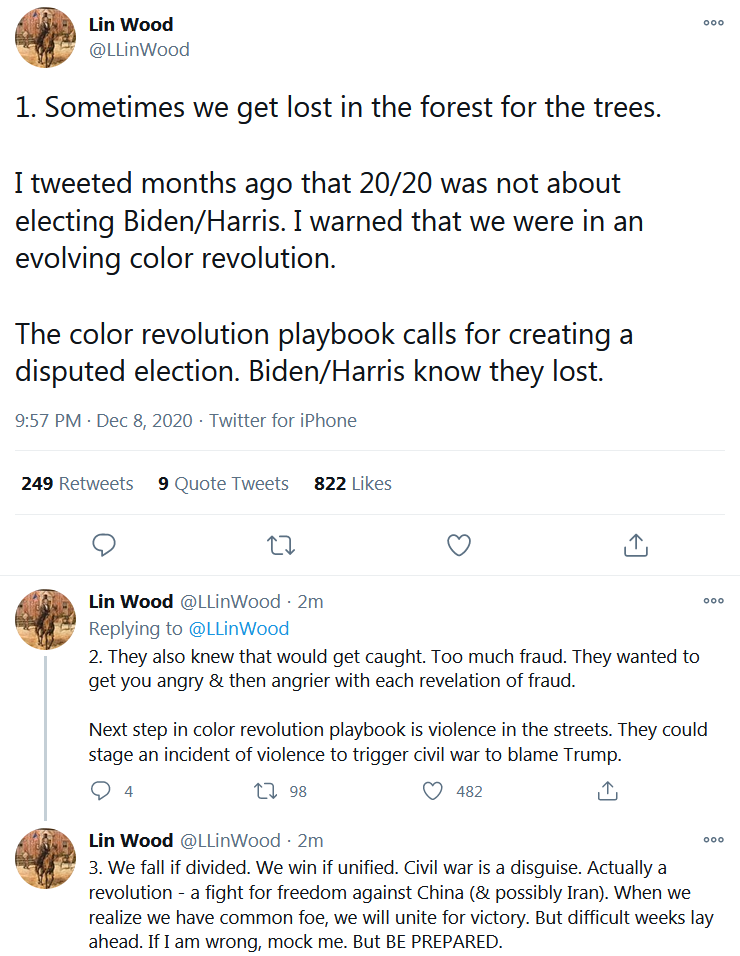Image resolution: width=740 pixels, height=956 pixels.
Task: View the 249 Retweets list
Action: pyautogui.click(x=77, y=484)
